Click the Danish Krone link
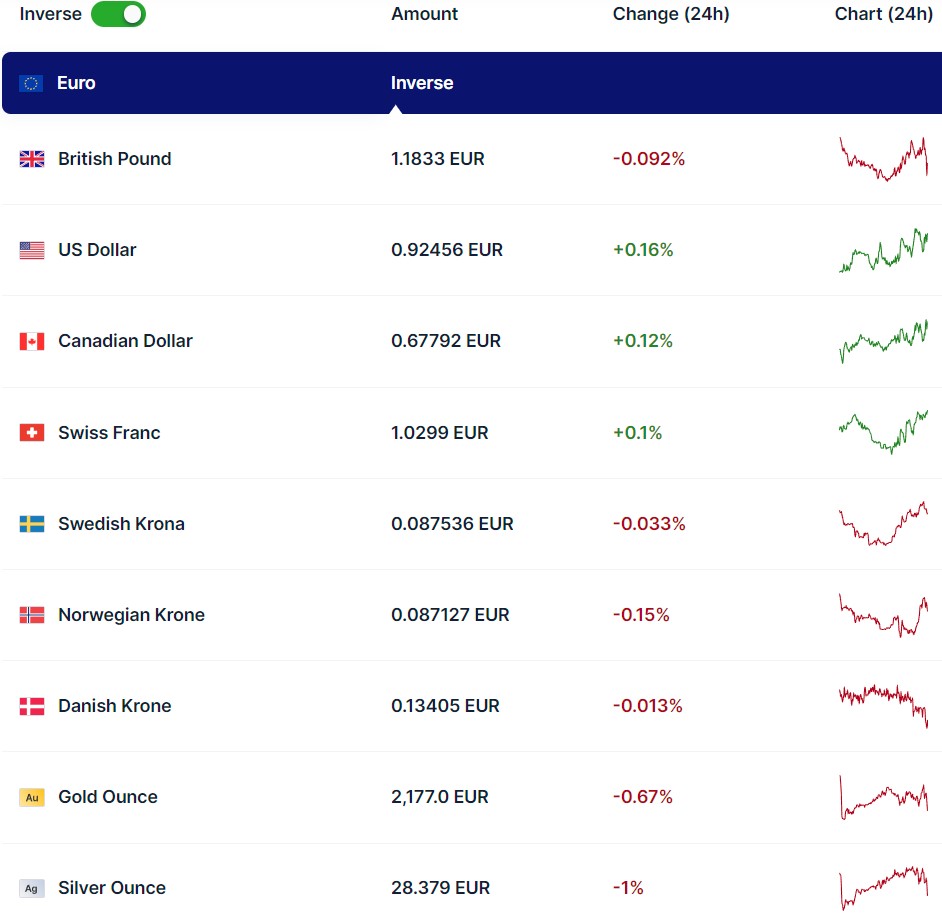This screenshot has width=942, height=915. [114, 706]
